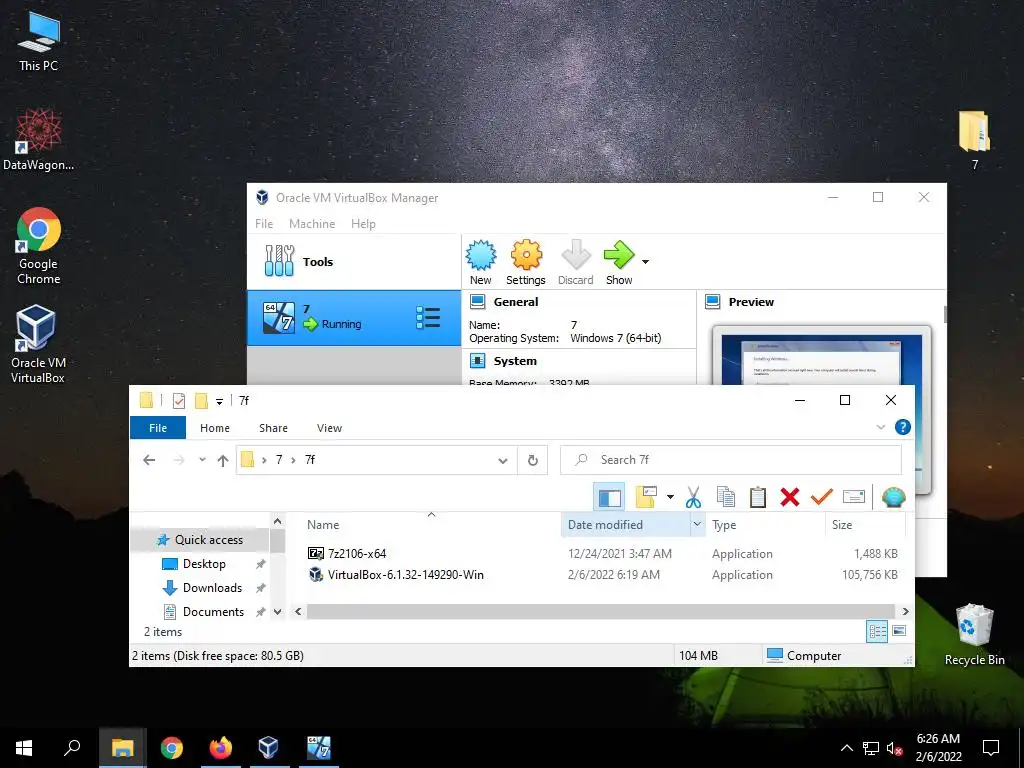Open Share tab in Explorer ribbon

273,428
